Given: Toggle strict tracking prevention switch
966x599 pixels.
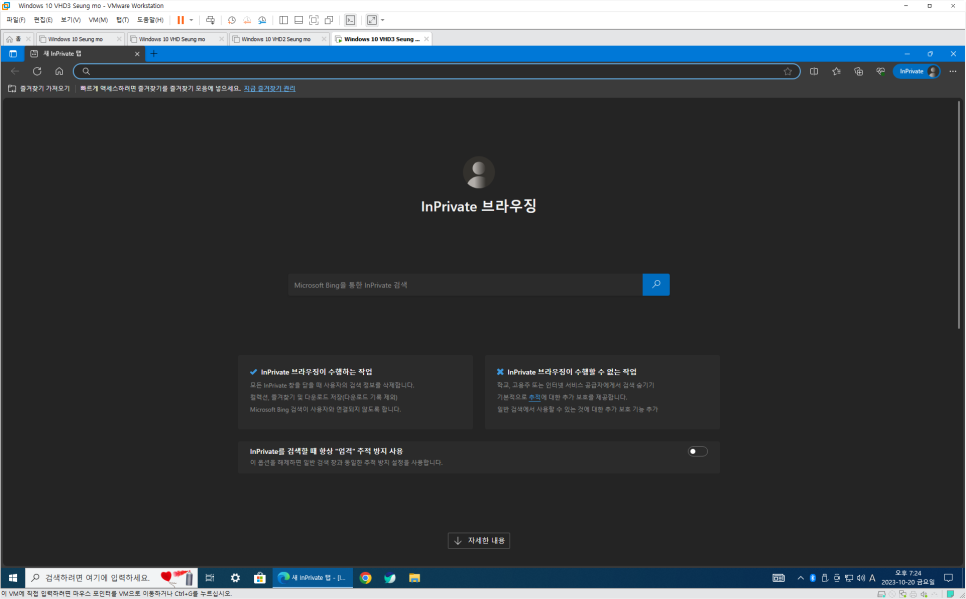Looking at the screenshot, I should point(697,452).
